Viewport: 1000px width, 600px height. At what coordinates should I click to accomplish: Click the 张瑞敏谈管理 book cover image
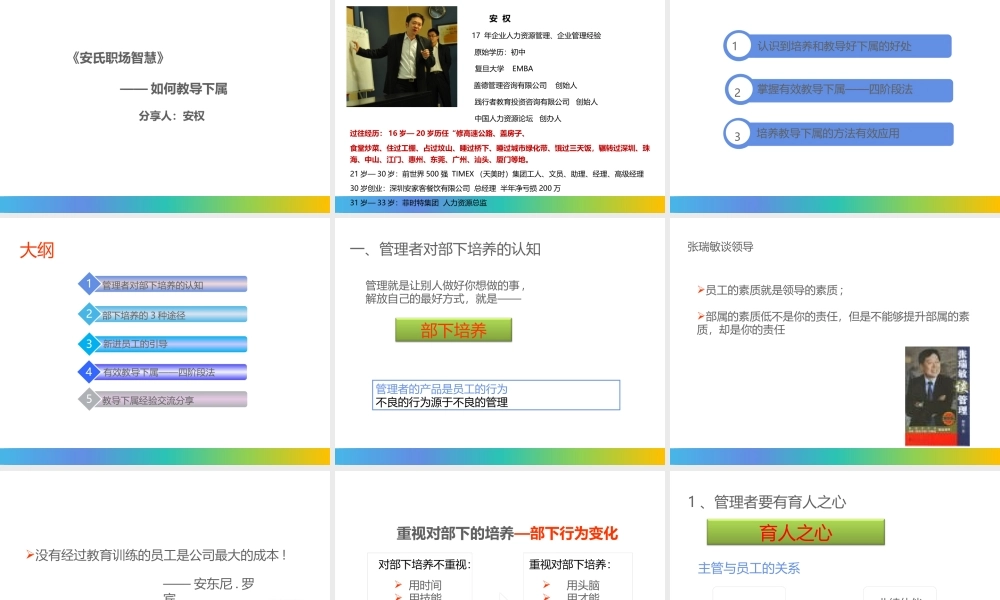[937, 396]
